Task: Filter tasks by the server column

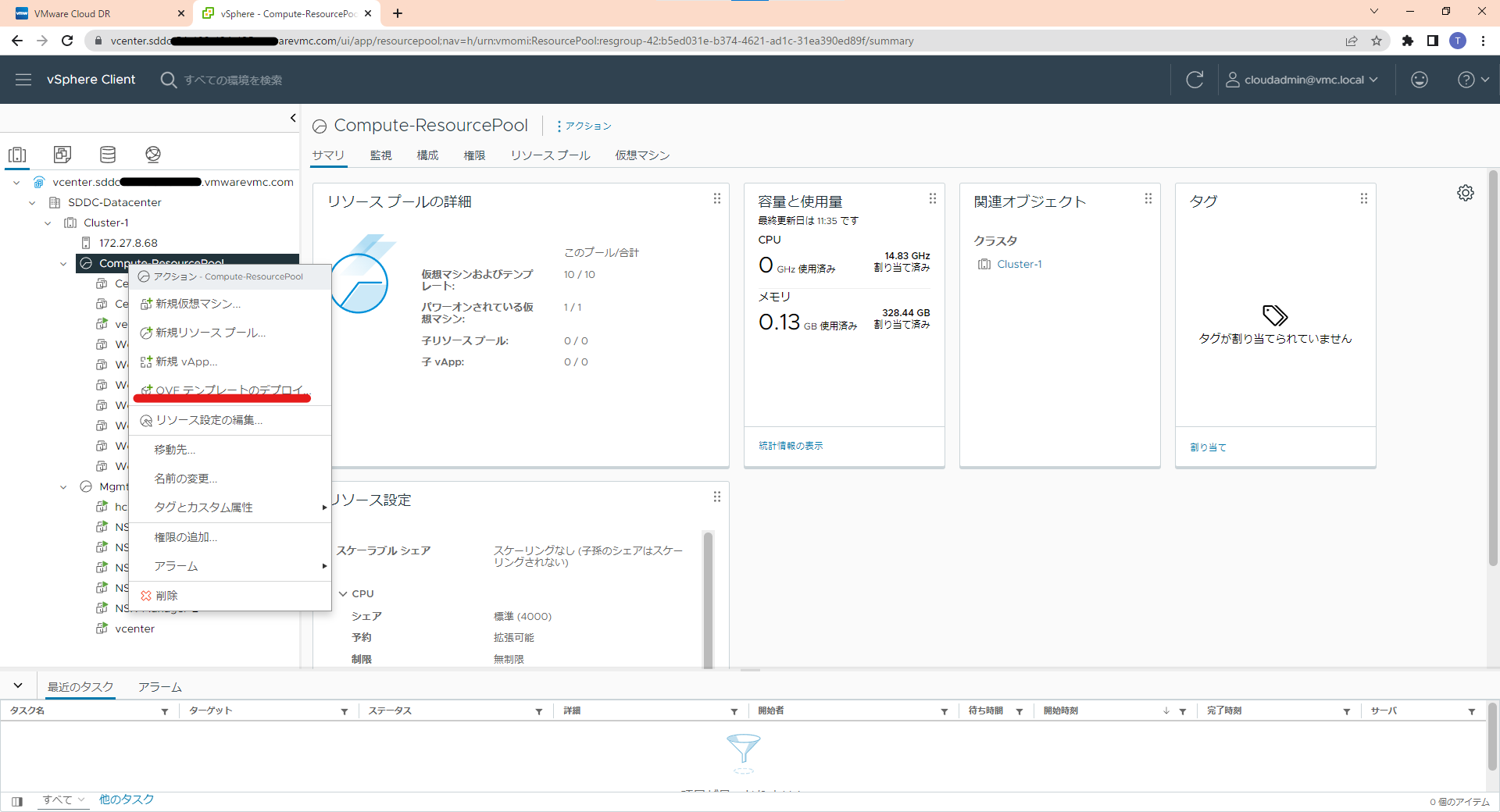Action: click(x=1472, y=711)
